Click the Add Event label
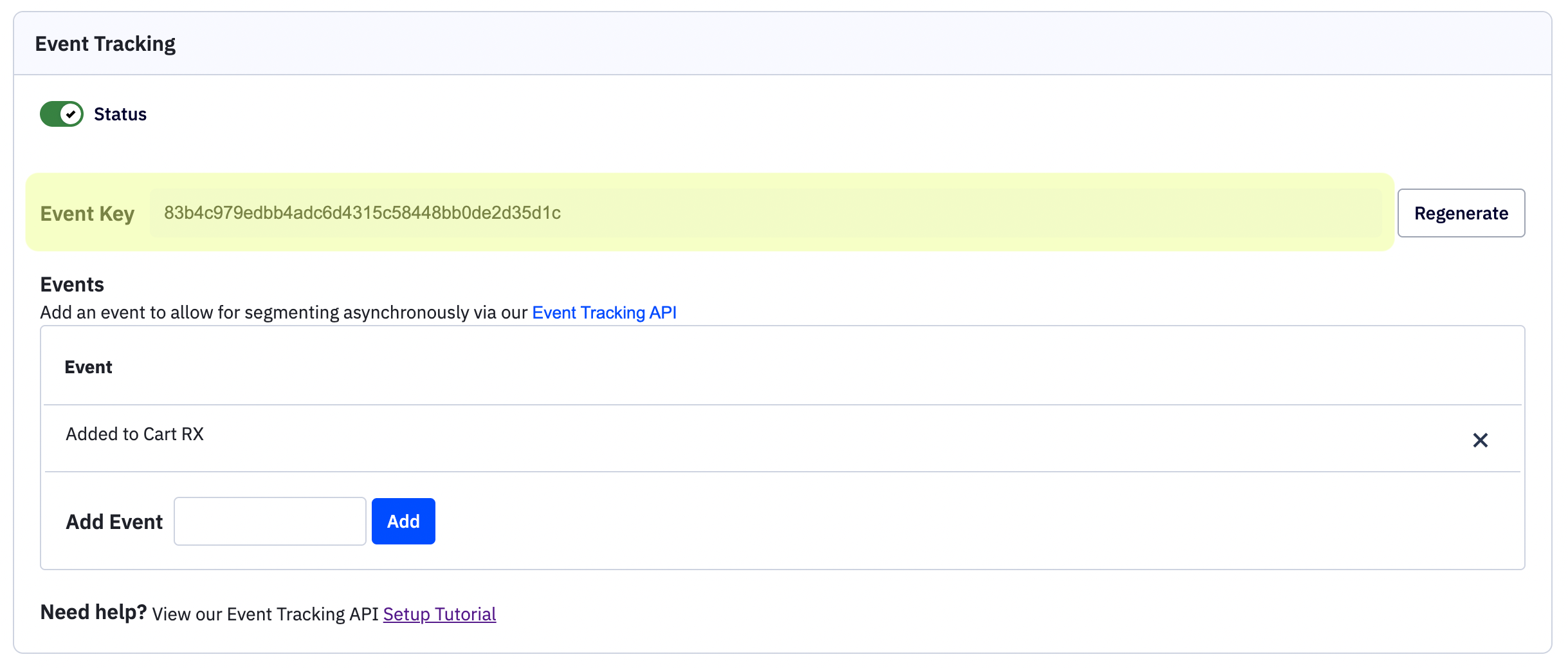 [114, 522]
